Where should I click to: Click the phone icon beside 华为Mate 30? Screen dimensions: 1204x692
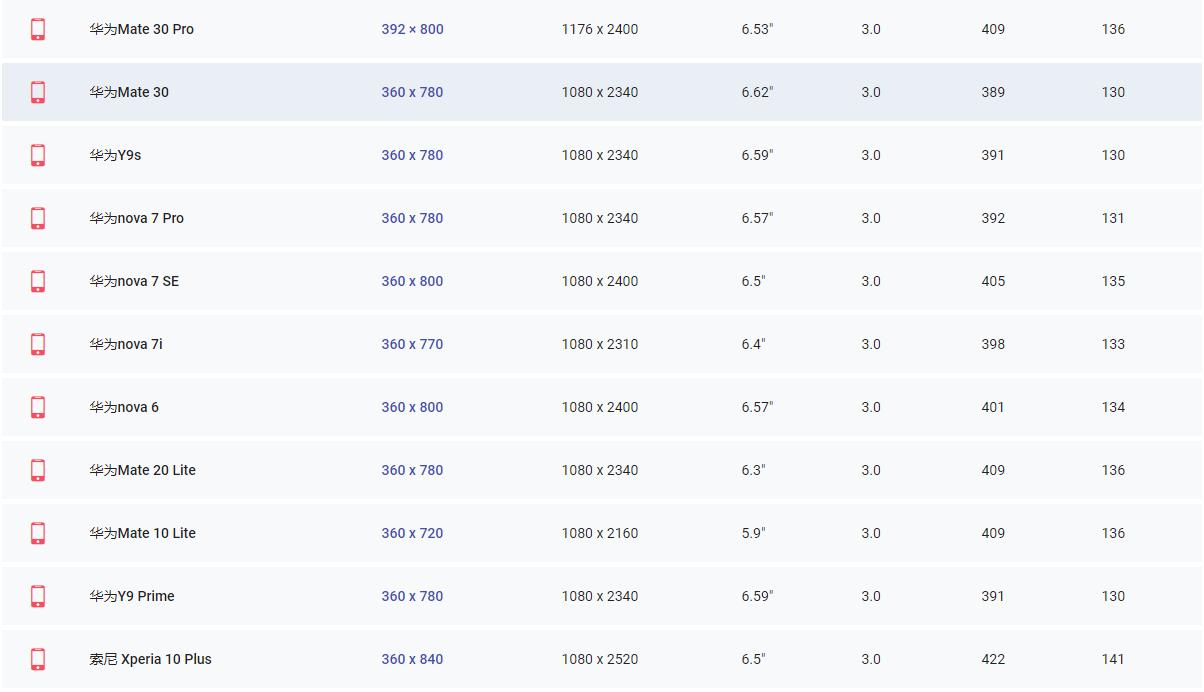pos(38,92)
